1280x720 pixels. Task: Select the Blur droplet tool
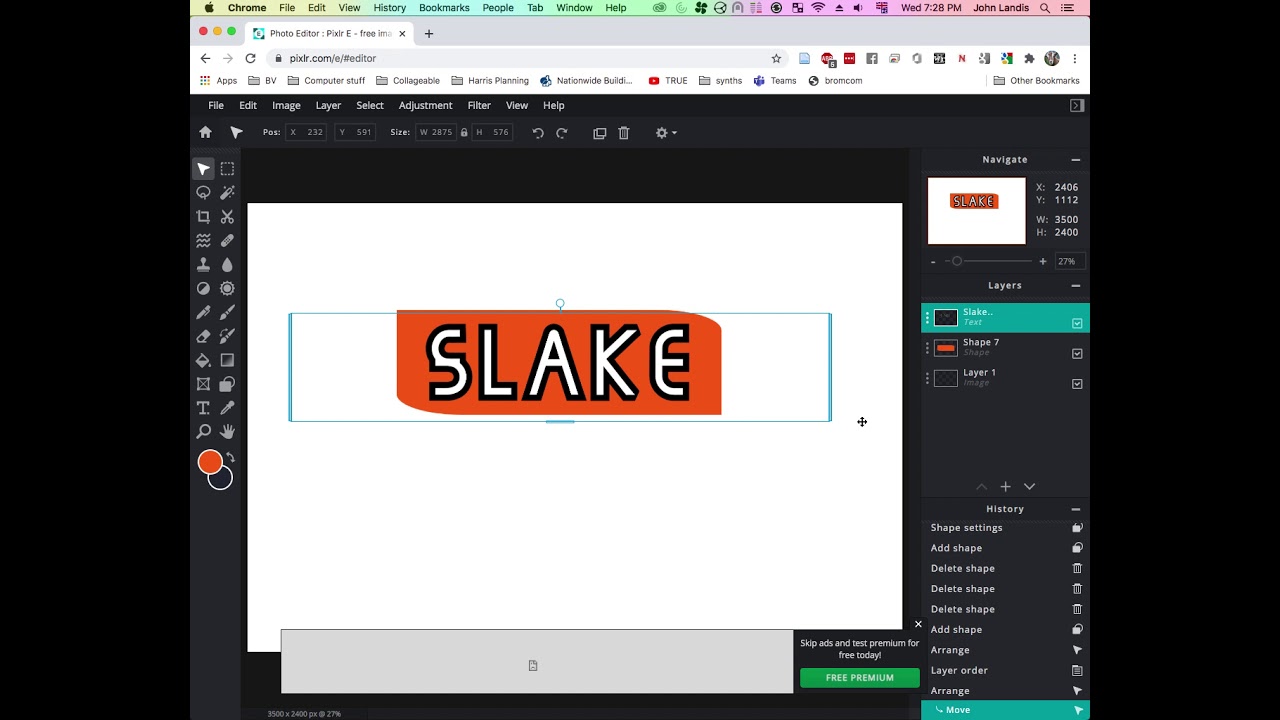pos(227,264)
